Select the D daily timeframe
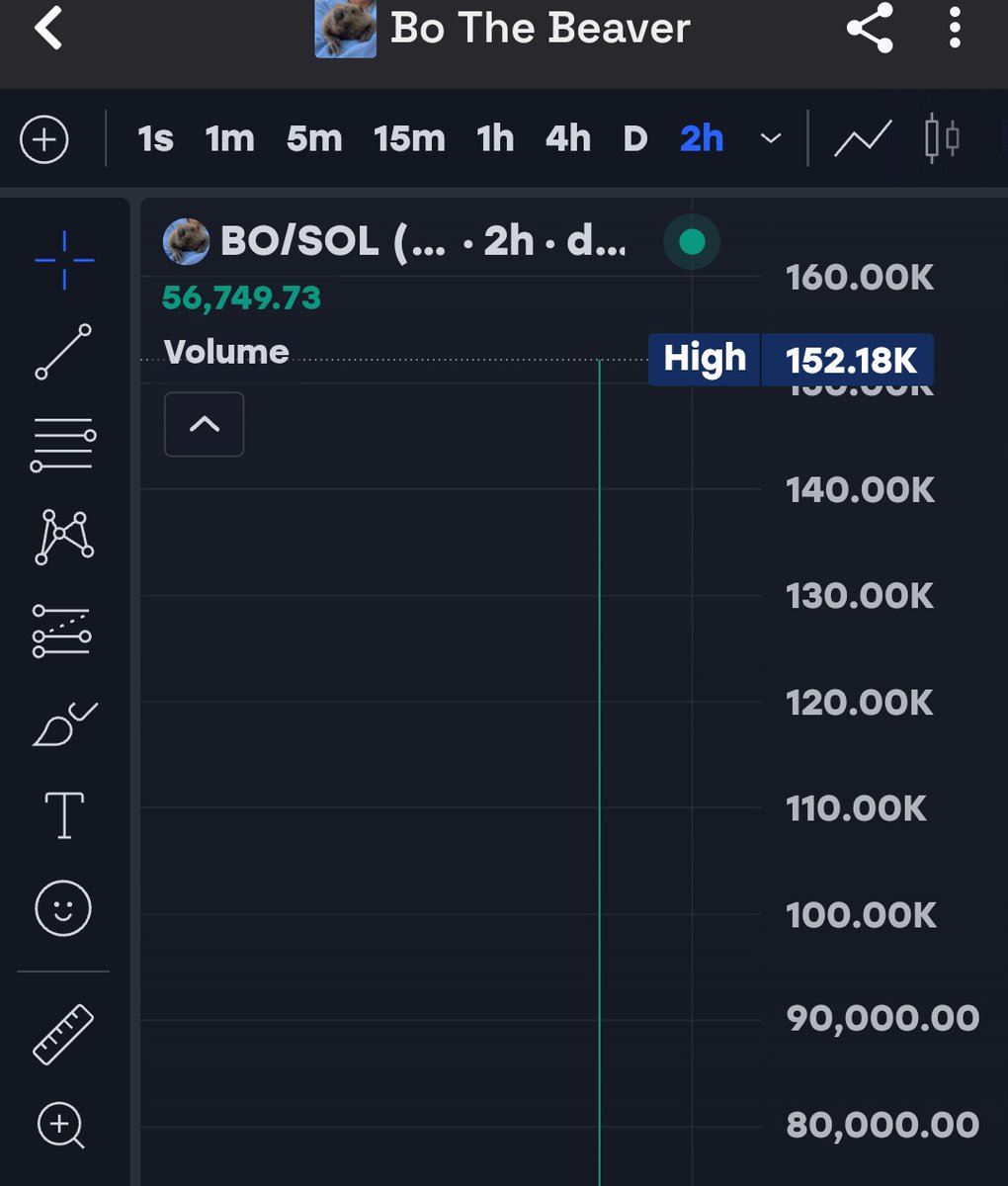Screen dimensions: 1008x1186 (x=635, y=139)
